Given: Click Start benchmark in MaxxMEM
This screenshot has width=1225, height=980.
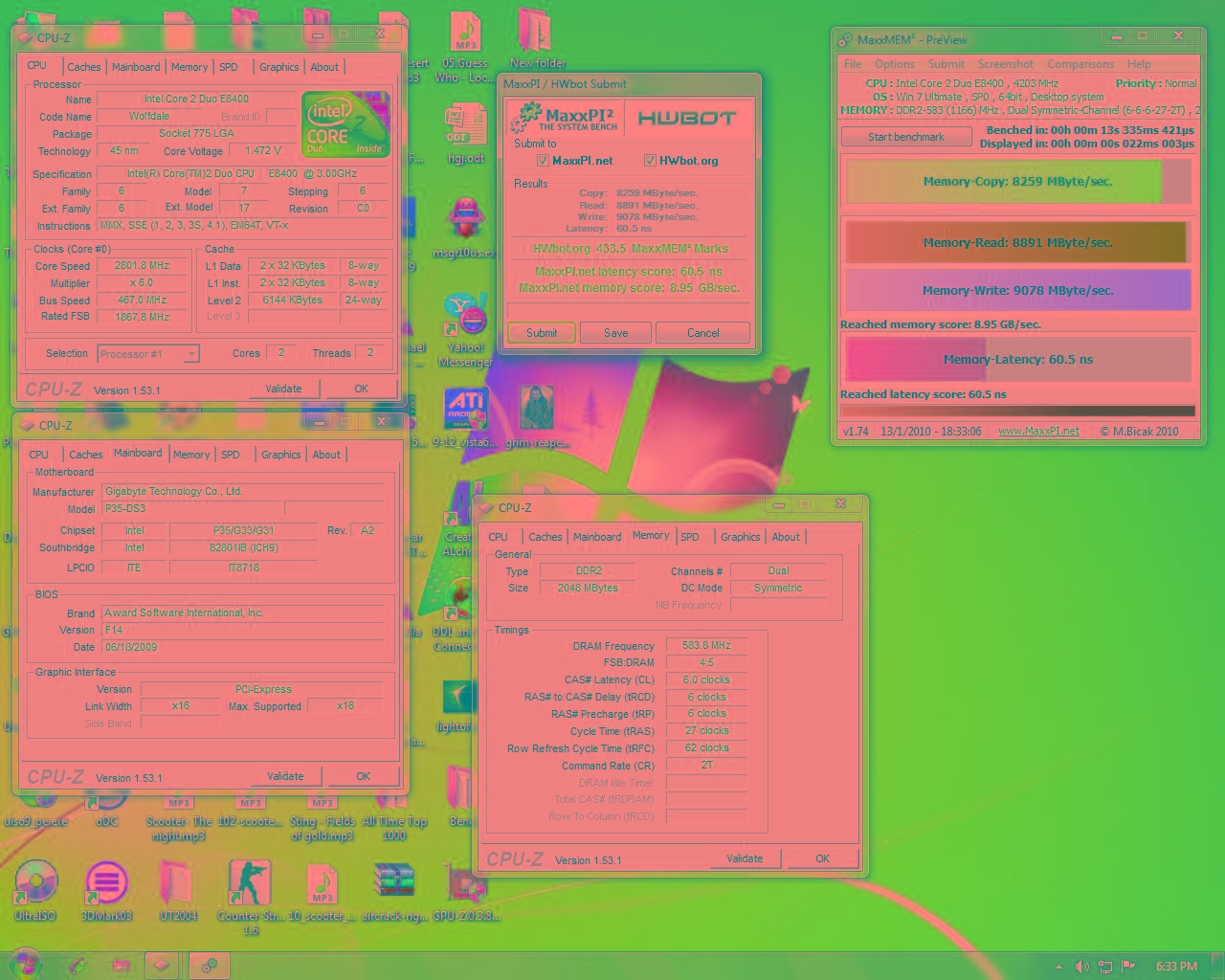Looking at the screenshot, I should 906,137.
